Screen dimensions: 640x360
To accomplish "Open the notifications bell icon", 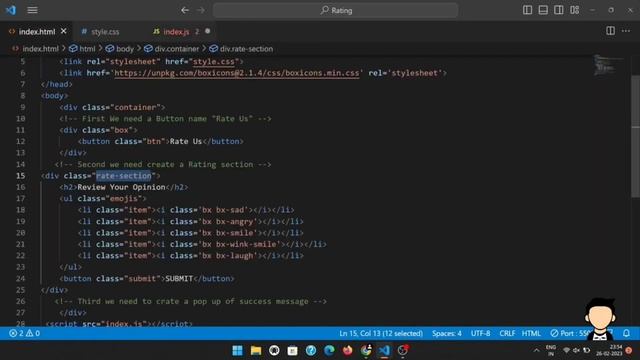I will pos(626,333).
